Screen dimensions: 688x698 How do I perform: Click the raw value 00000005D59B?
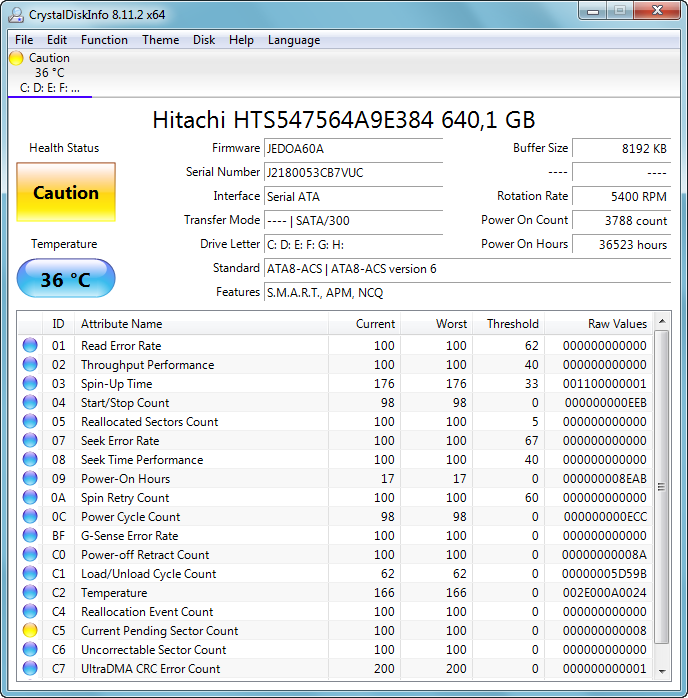point(604,573)
